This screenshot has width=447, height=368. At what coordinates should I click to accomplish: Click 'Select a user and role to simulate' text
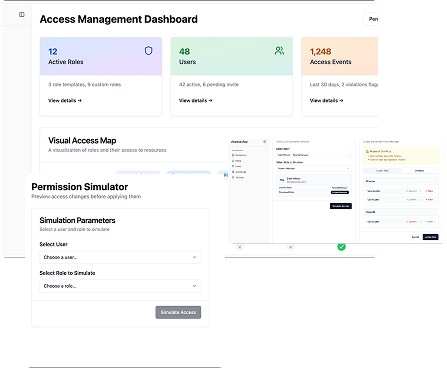point(74,229)
